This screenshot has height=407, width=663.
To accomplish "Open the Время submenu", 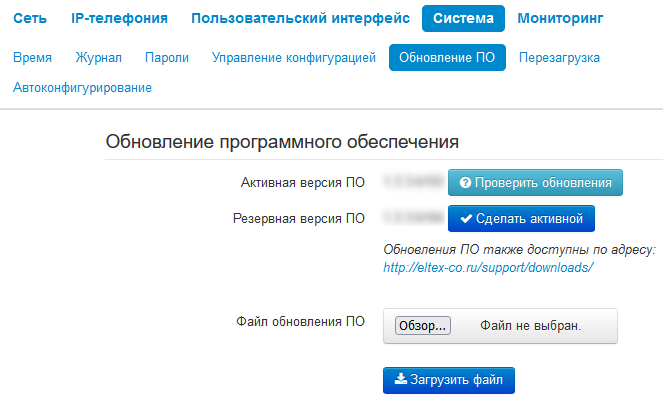I will [33, 58].
